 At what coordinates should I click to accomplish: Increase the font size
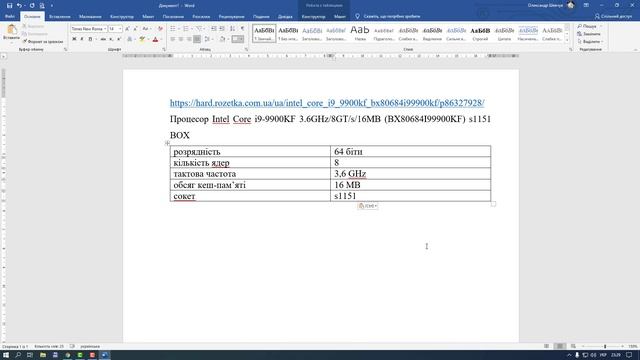(127, 29)
